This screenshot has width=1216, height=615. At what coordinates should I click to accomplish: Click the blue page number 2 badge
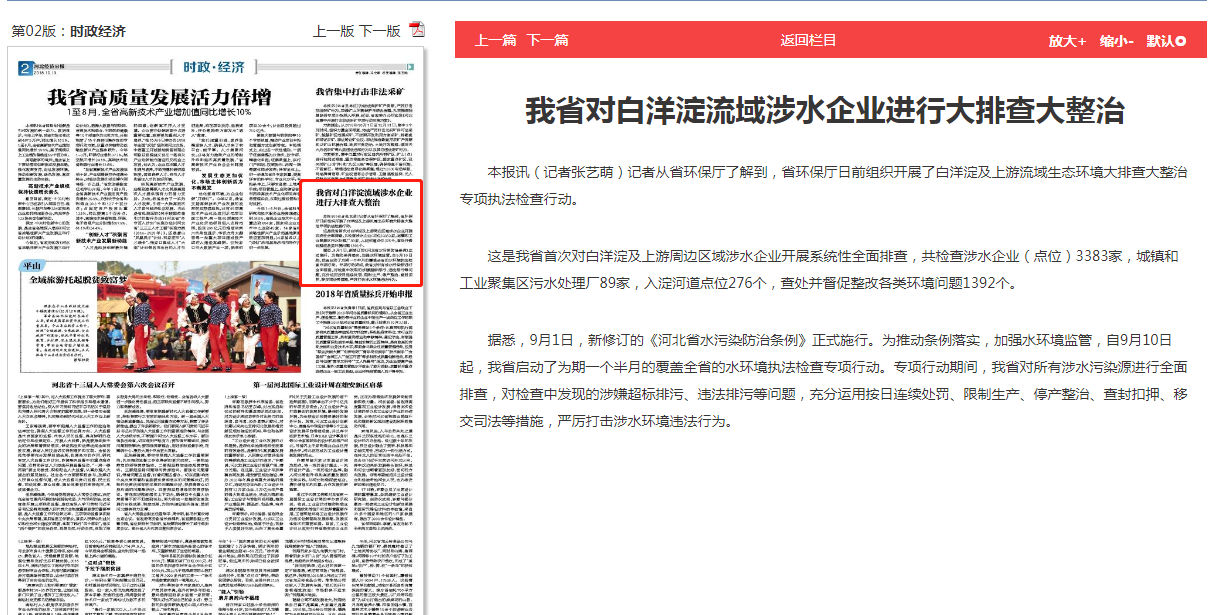pos(24,68)
